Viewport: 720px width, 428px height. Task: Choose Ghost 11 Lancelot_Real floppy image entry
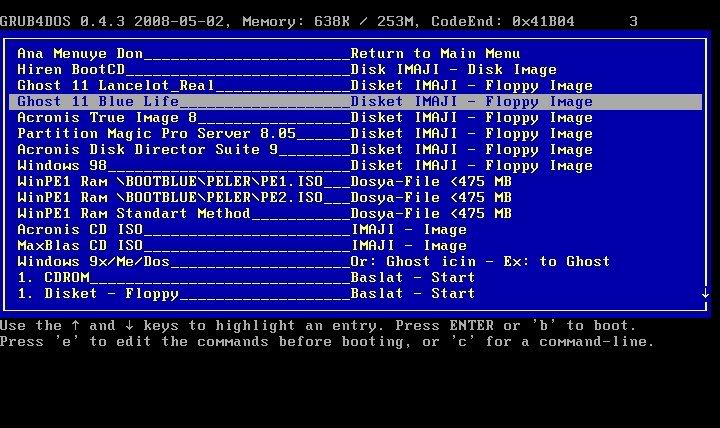pos(355,86)
